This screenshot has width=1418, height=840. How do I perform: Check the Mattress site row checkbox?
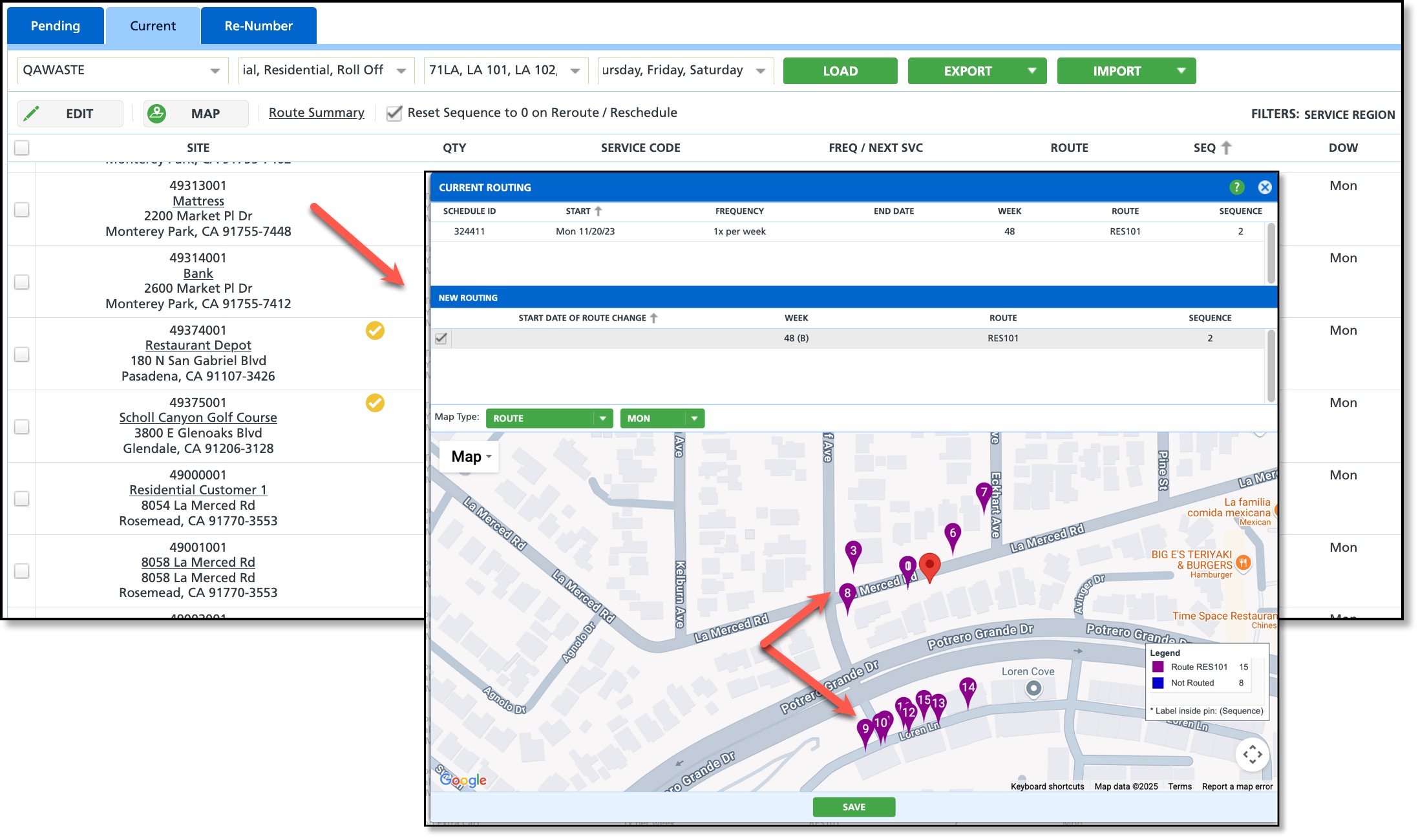(x=22, y=209)
